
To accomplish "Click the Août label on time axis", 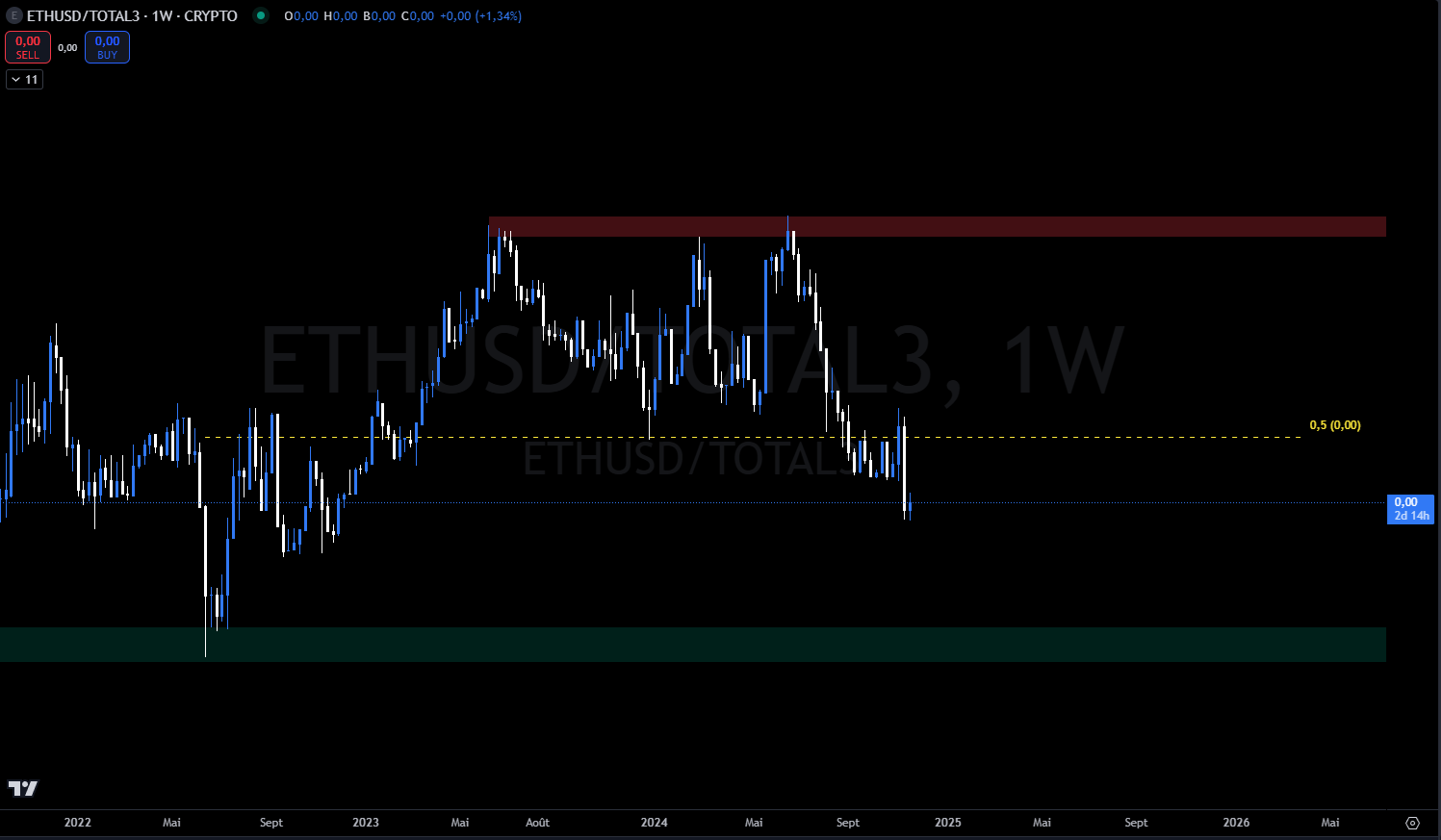I will tap(538, 823).
